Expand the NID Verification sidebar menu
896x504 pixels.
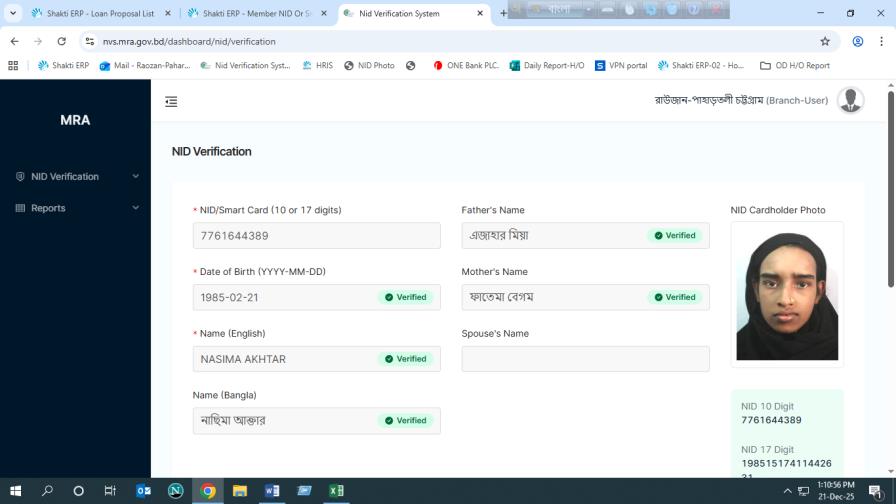click(x=75, y=177)
